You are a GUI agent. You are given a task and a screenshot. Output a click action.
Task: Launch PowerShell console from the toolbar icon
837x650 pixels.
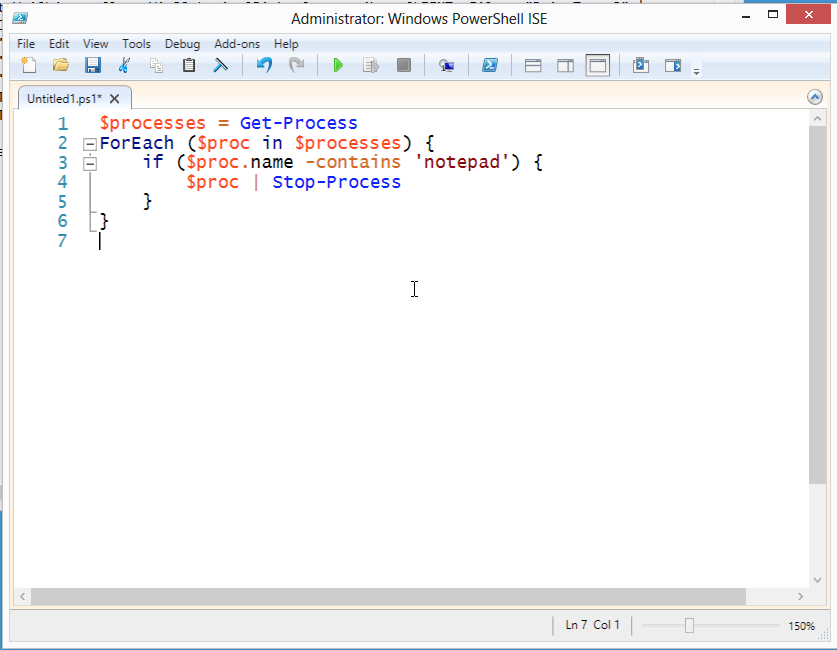[490, 66]
